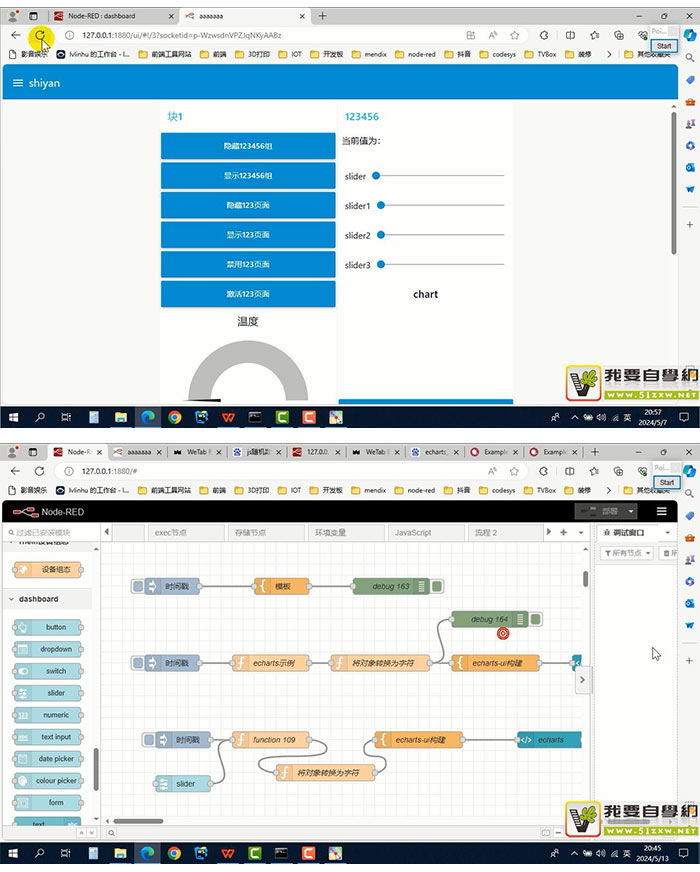Click the search icon below the flow canvas
Screen dimensions: 700x872
(x=111, y=833)
